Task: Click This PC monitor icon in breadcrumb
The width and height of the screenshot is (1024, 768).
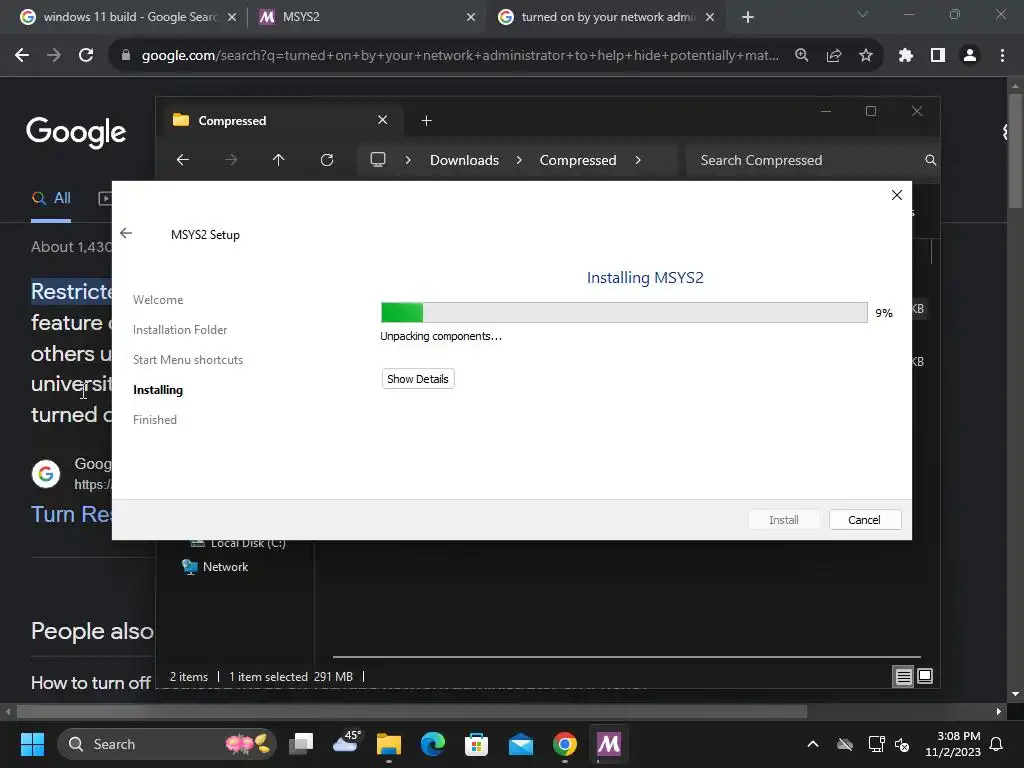Action: tap(377, 160)
